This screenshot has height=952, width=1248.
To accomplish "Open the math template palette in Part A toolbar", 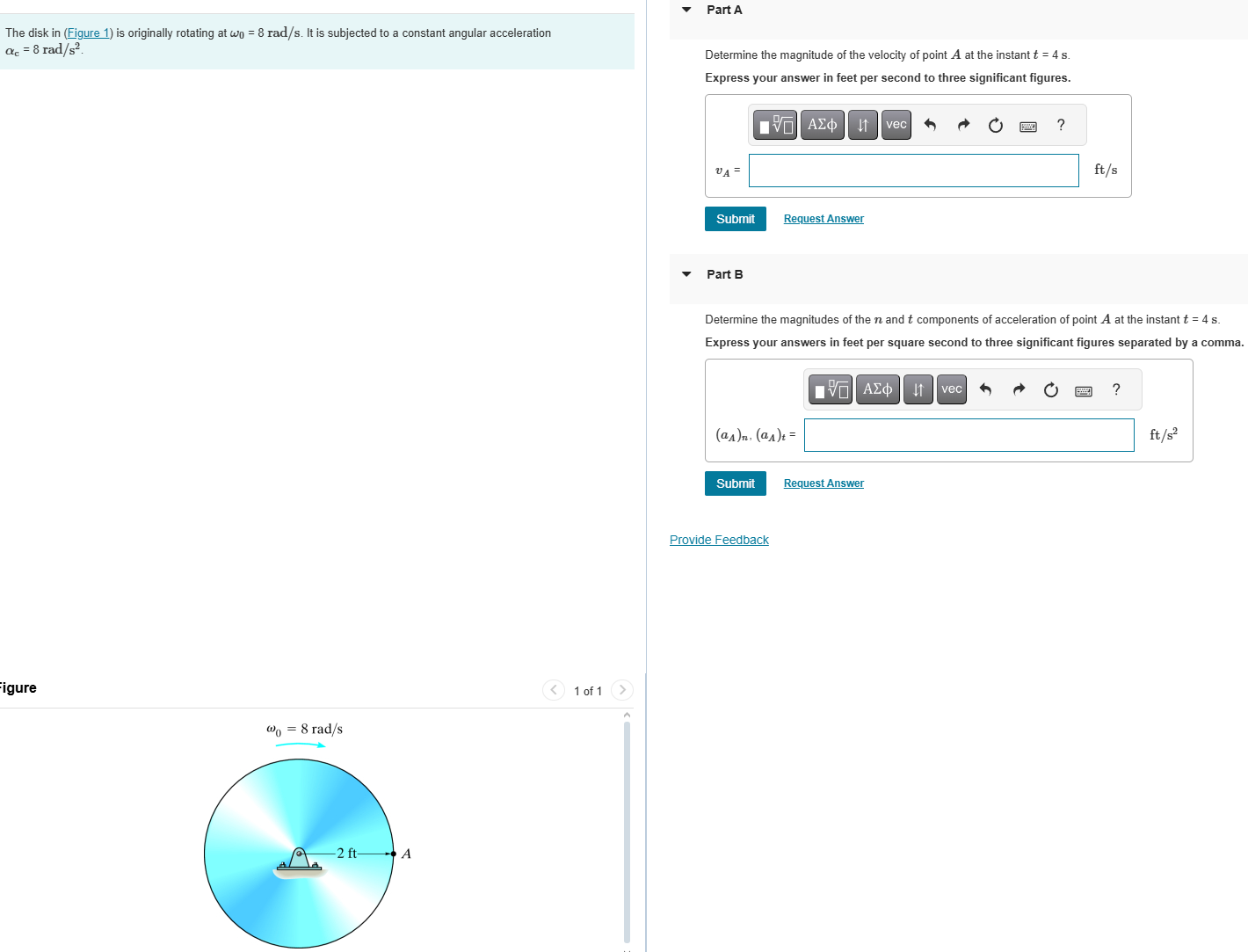I will [x=774, y=125].
